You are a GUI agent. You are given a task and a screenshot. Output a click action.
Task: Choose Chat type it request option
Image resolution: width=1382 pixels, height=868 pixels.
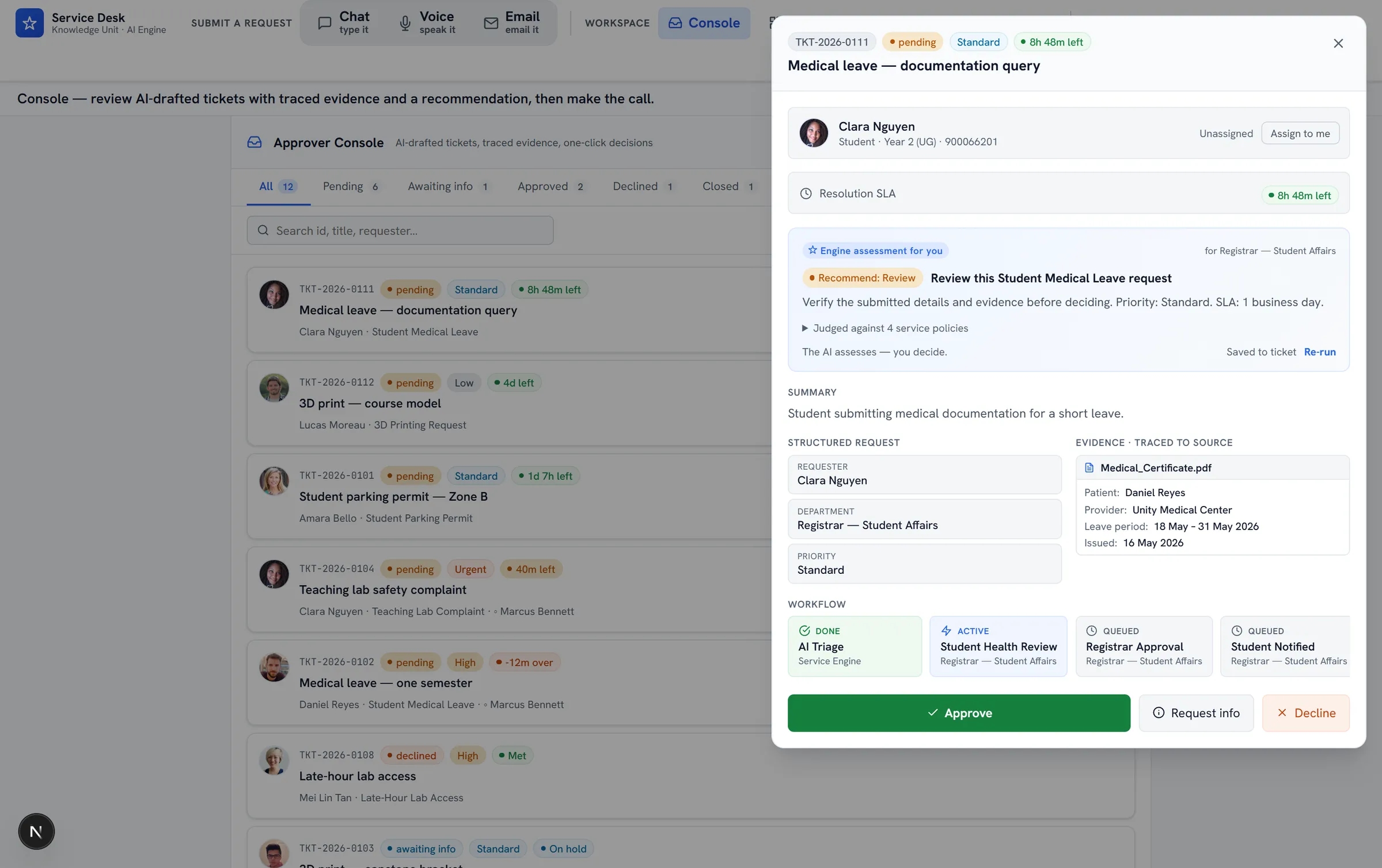[x=344, y=23]
